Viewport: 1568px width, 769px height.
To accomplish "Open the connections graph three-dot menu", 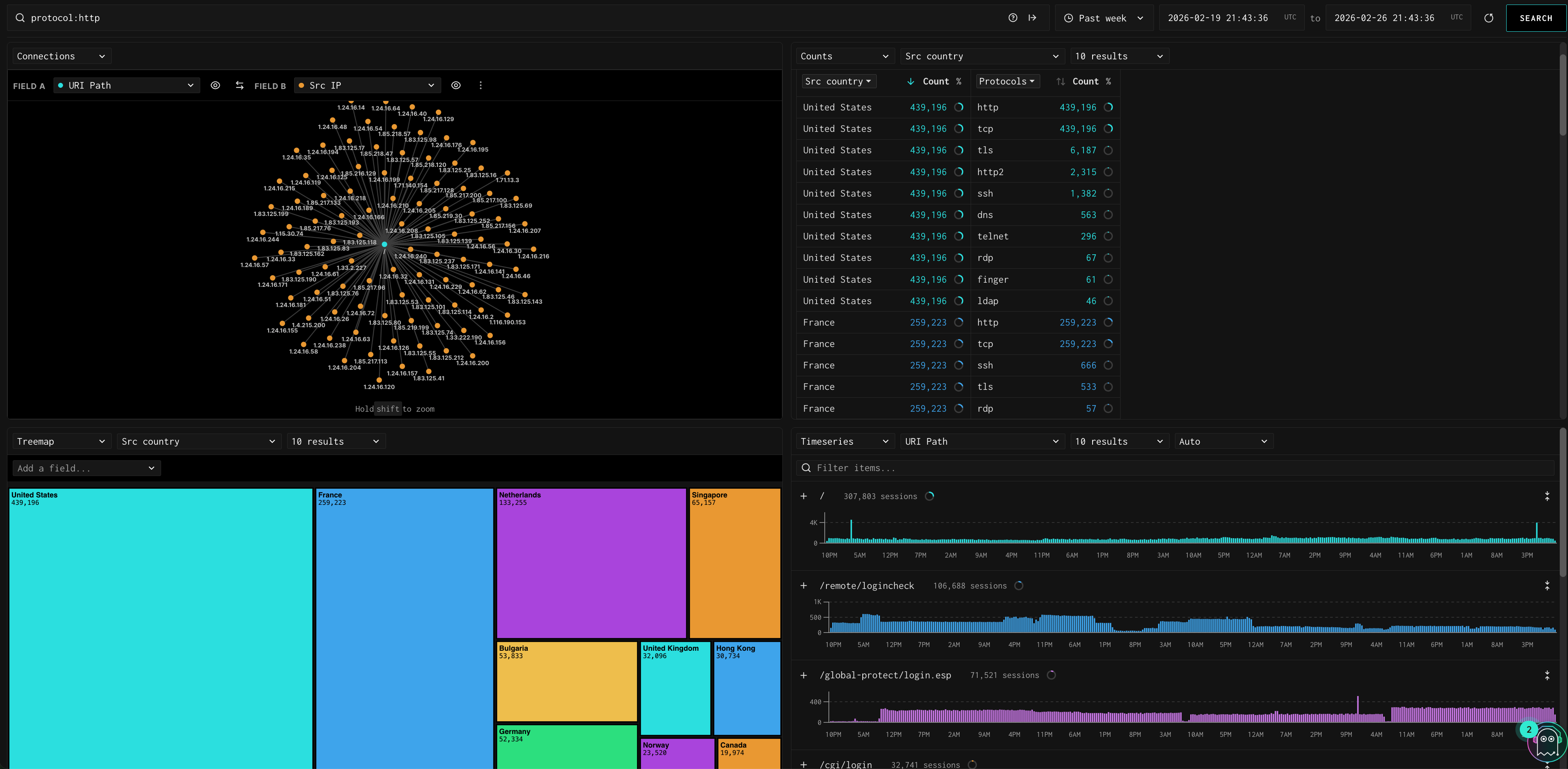I will click(480, 86).
